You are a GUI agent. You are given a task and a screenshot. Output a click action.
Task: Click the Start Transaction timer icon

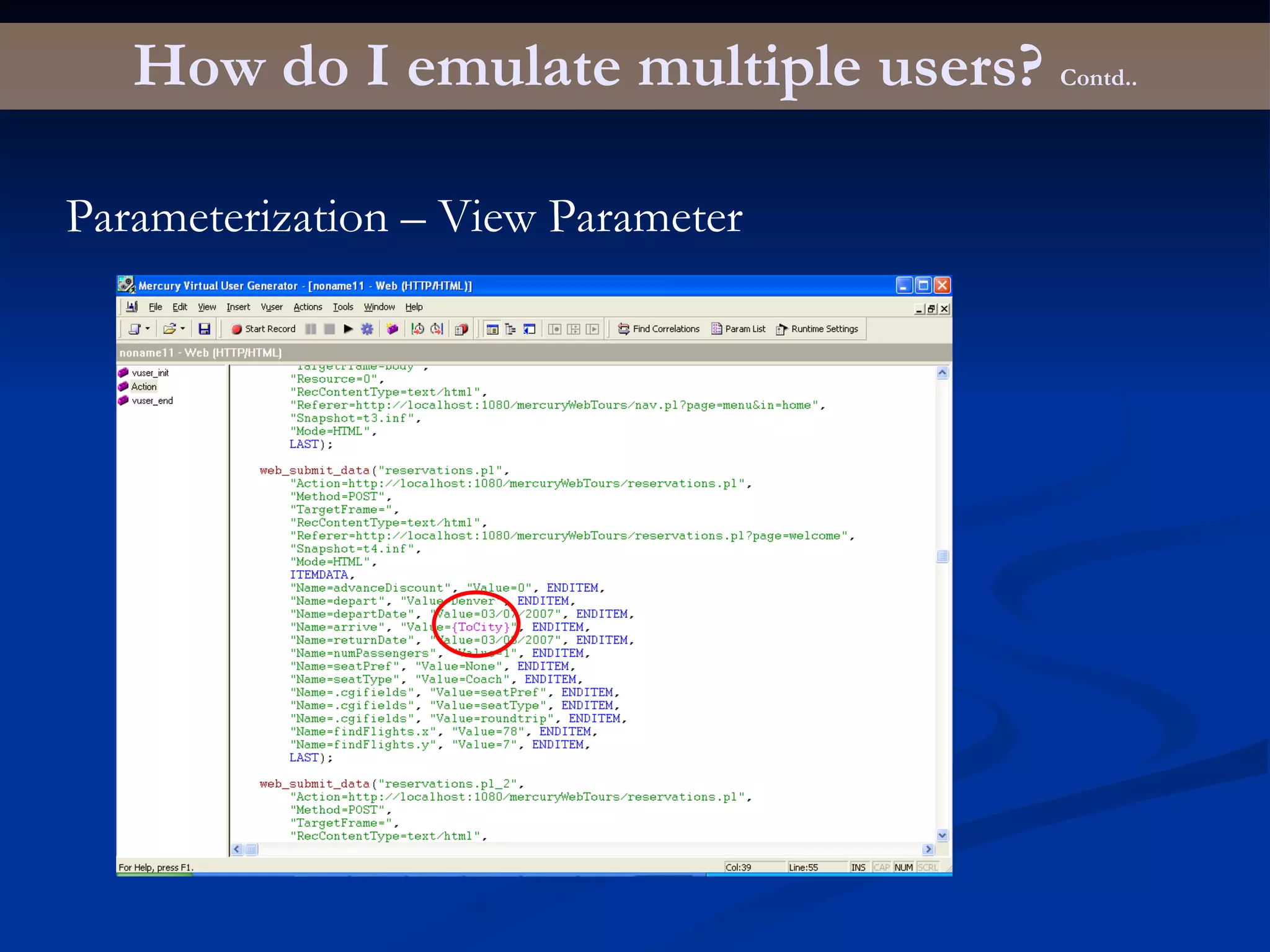(418, 329)
